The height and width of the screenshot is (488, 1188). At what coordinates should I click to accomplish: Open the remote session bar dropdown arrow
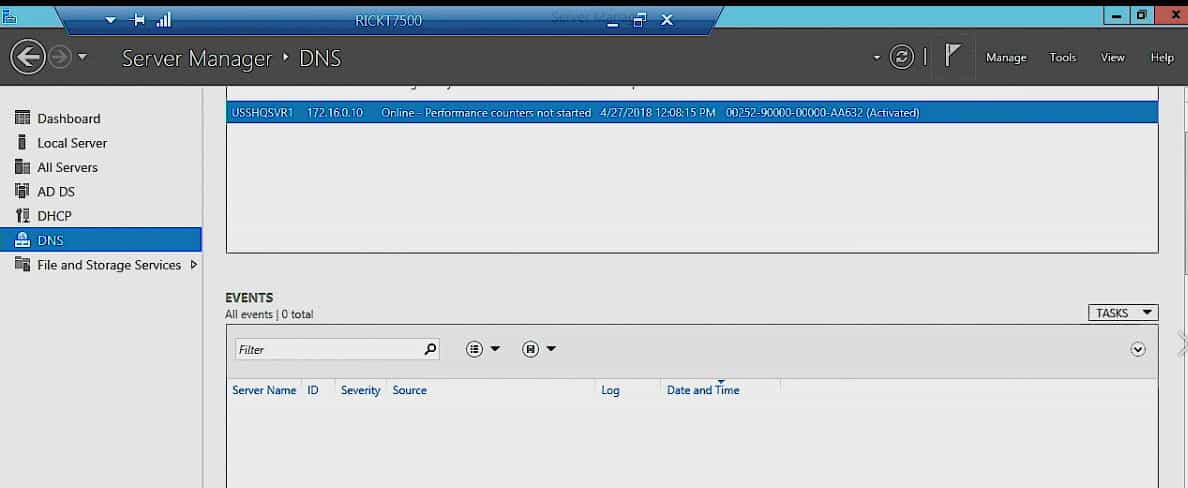[111, 20]
